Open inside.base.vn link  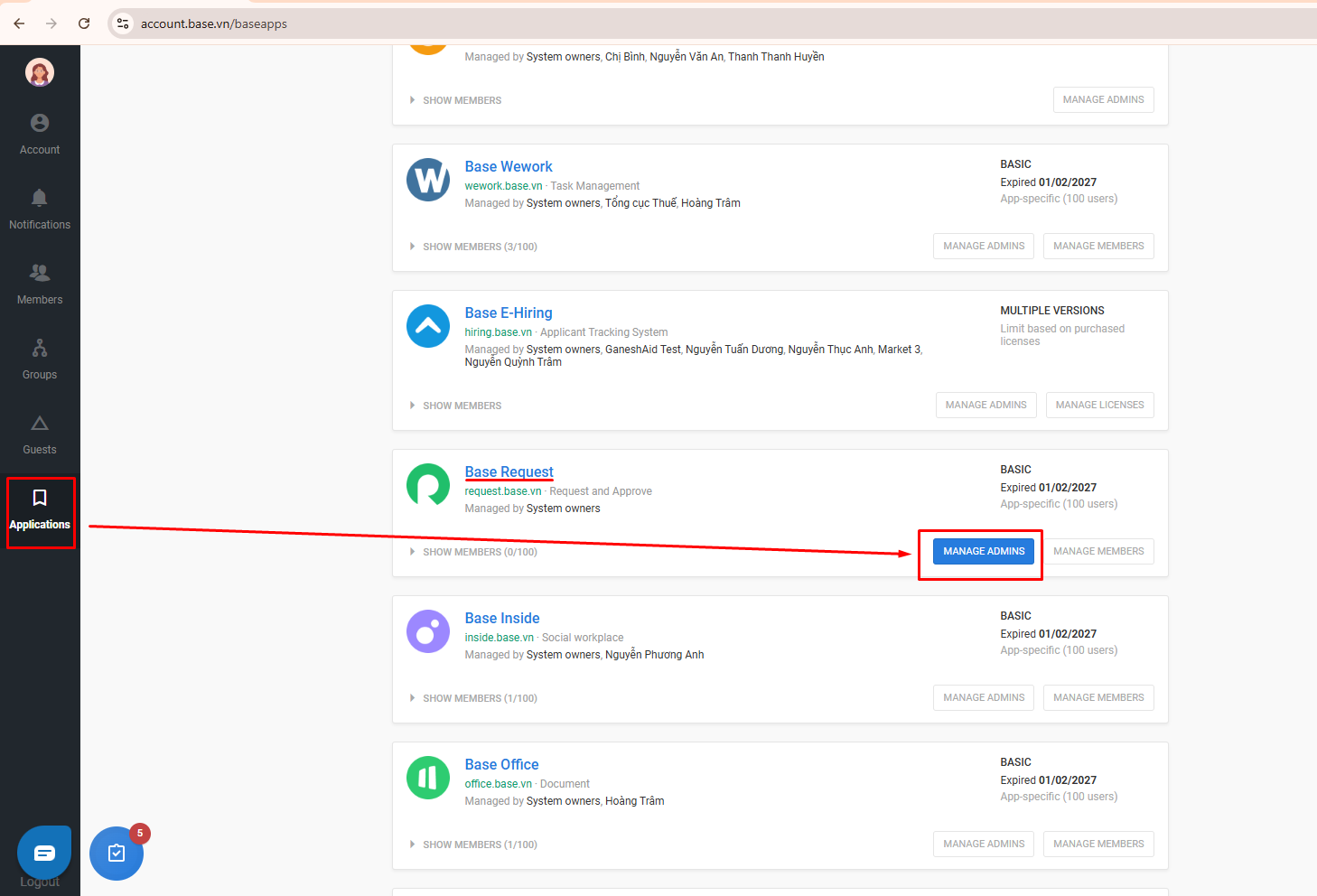[500, 638]
